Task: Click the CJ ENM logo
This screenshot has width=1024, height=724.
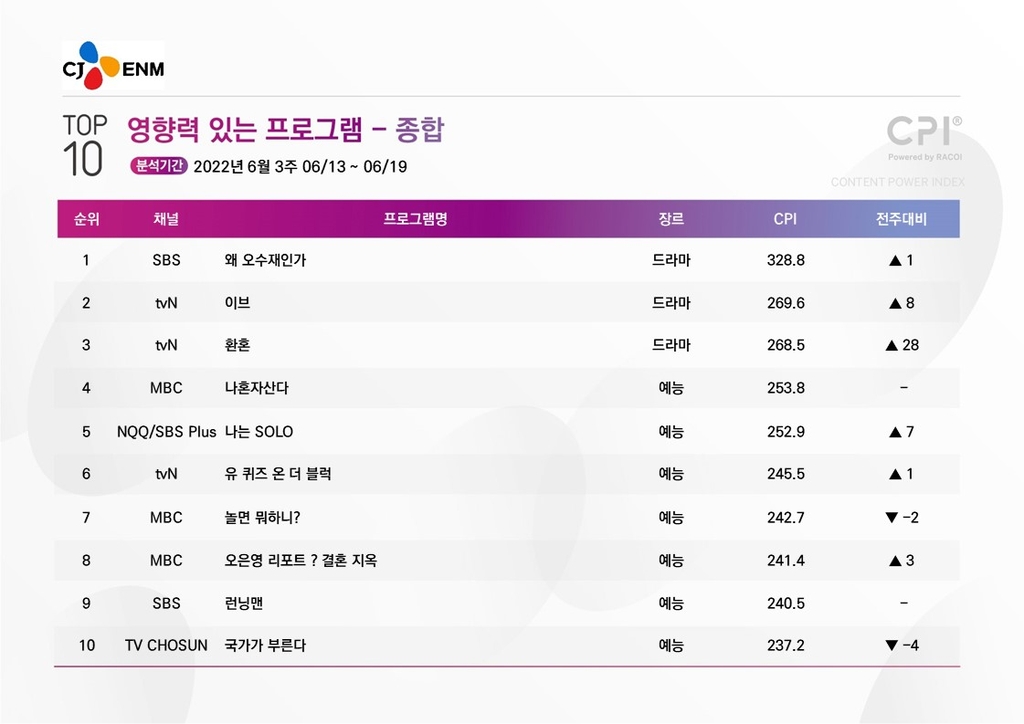Action: click(x=113, y=66)
